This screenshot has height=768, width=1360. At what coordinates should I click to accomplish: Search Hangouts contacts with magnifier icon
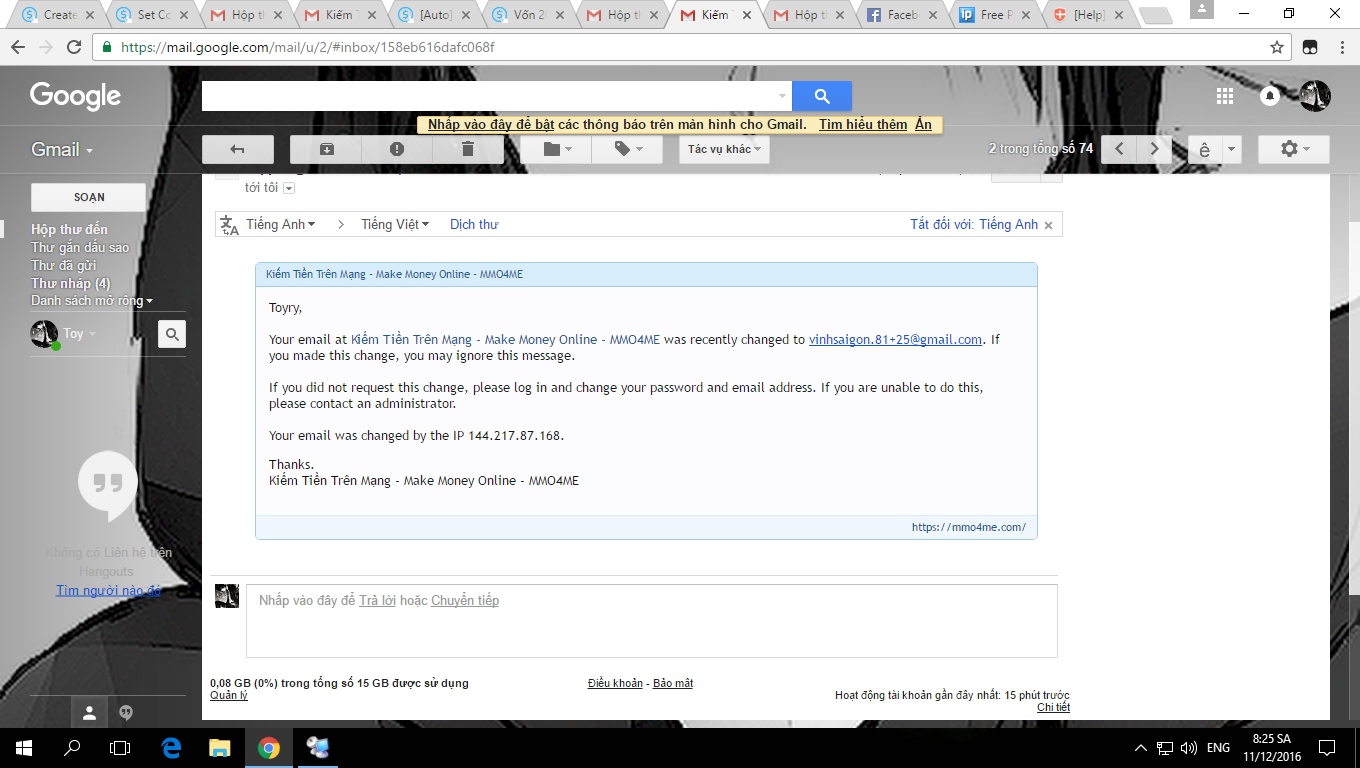click(x=172, y=334)
